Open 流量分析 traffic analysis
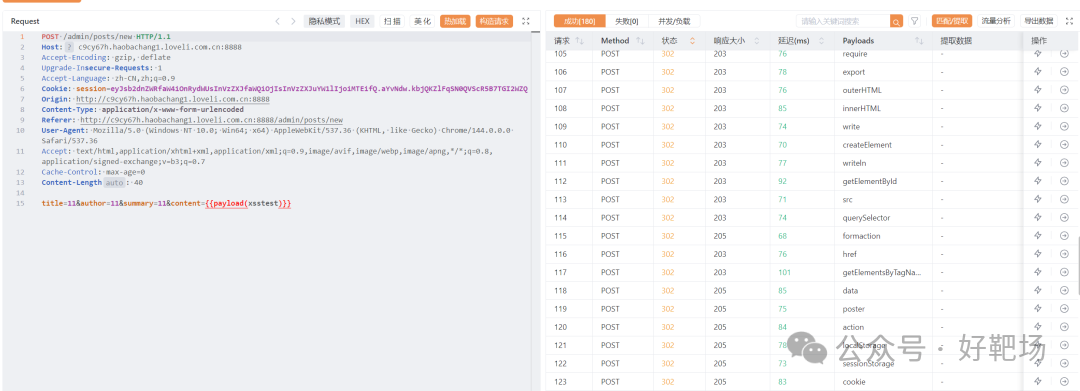This screenshot has height=391, width=1080. pos(996,21)
